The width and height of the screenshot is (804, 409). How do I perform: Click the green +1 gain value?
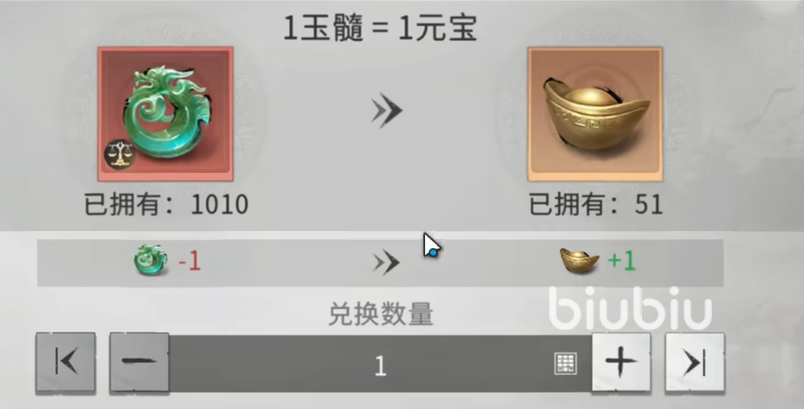tap(621, 261)
